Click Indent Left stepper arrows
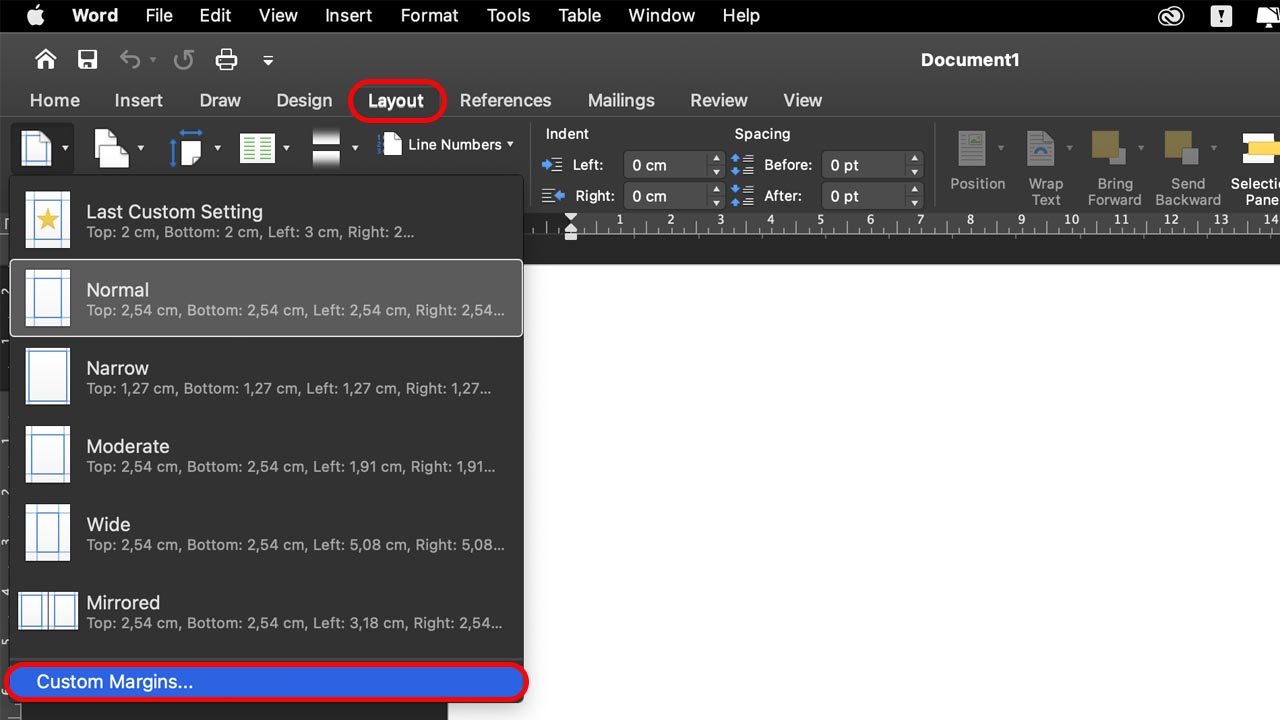 coord(715,165)
